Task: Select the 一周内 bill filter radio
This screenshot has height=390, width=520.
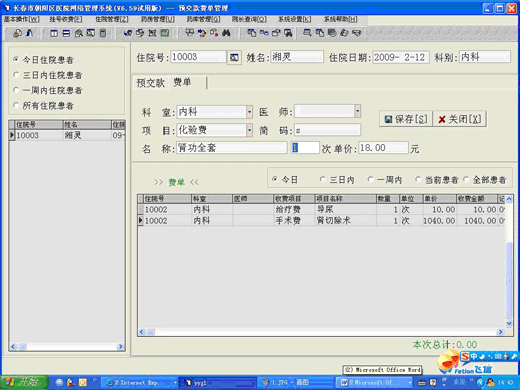Action: (x=370, y=179)
